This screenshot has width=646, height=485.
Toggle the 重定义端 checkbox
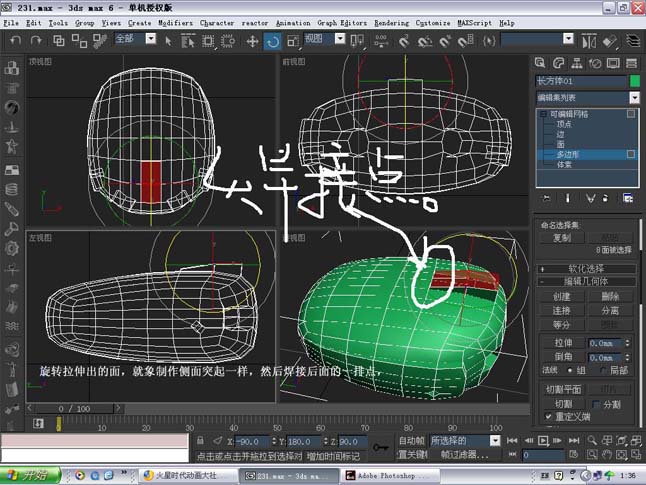[x=548, y=417]
